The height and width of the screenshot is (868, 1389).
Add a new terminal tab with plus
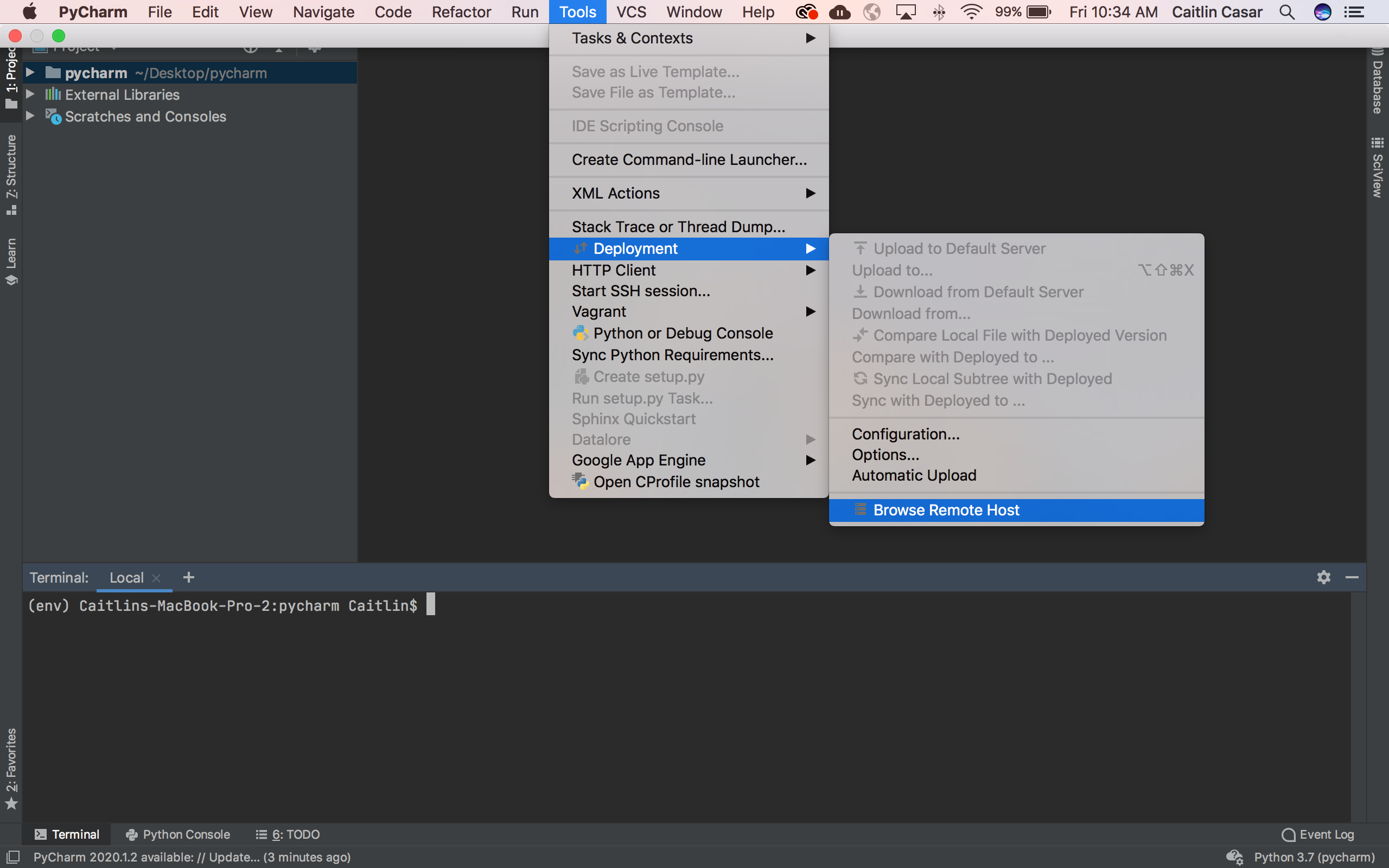click(x=188, y=577)
